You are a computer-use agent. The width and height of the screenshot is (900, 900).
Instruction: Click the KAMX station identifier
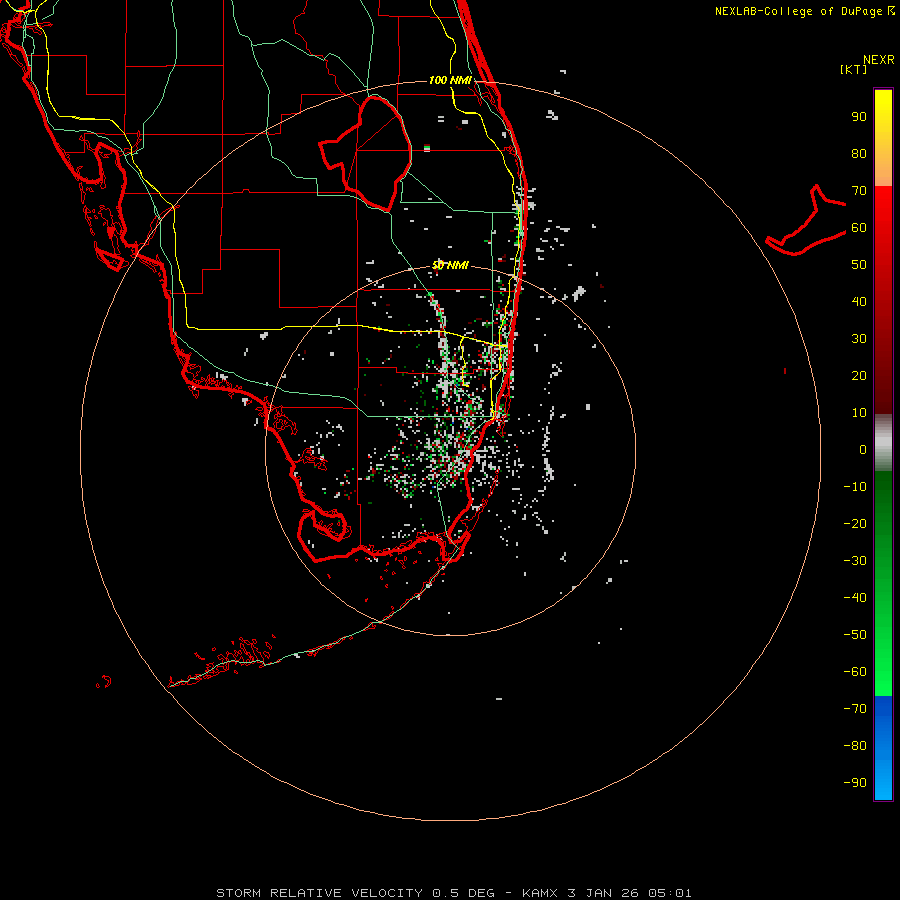point(541,893)
